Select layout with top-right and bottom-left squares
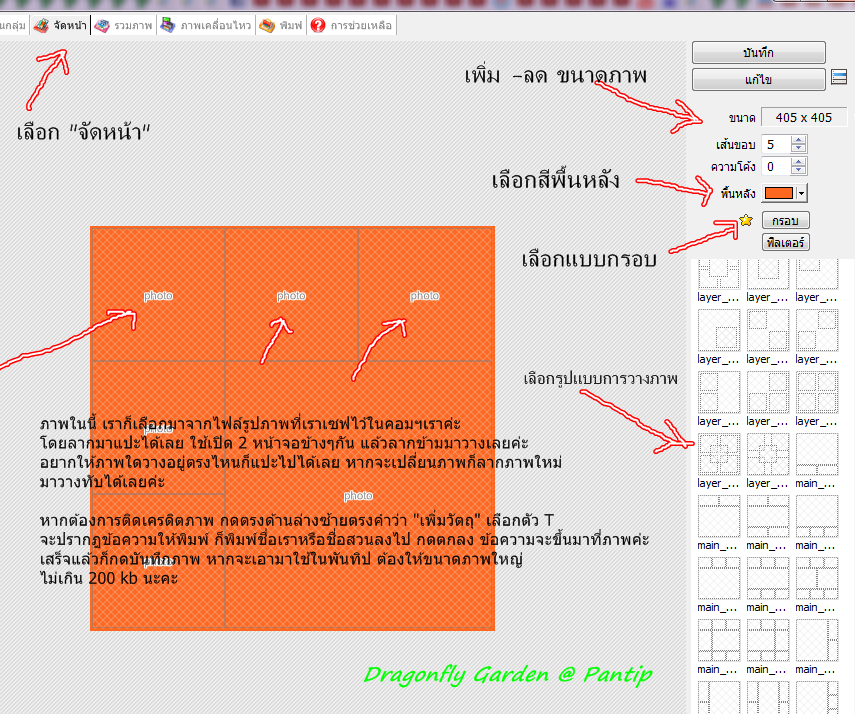 point(817,330)
